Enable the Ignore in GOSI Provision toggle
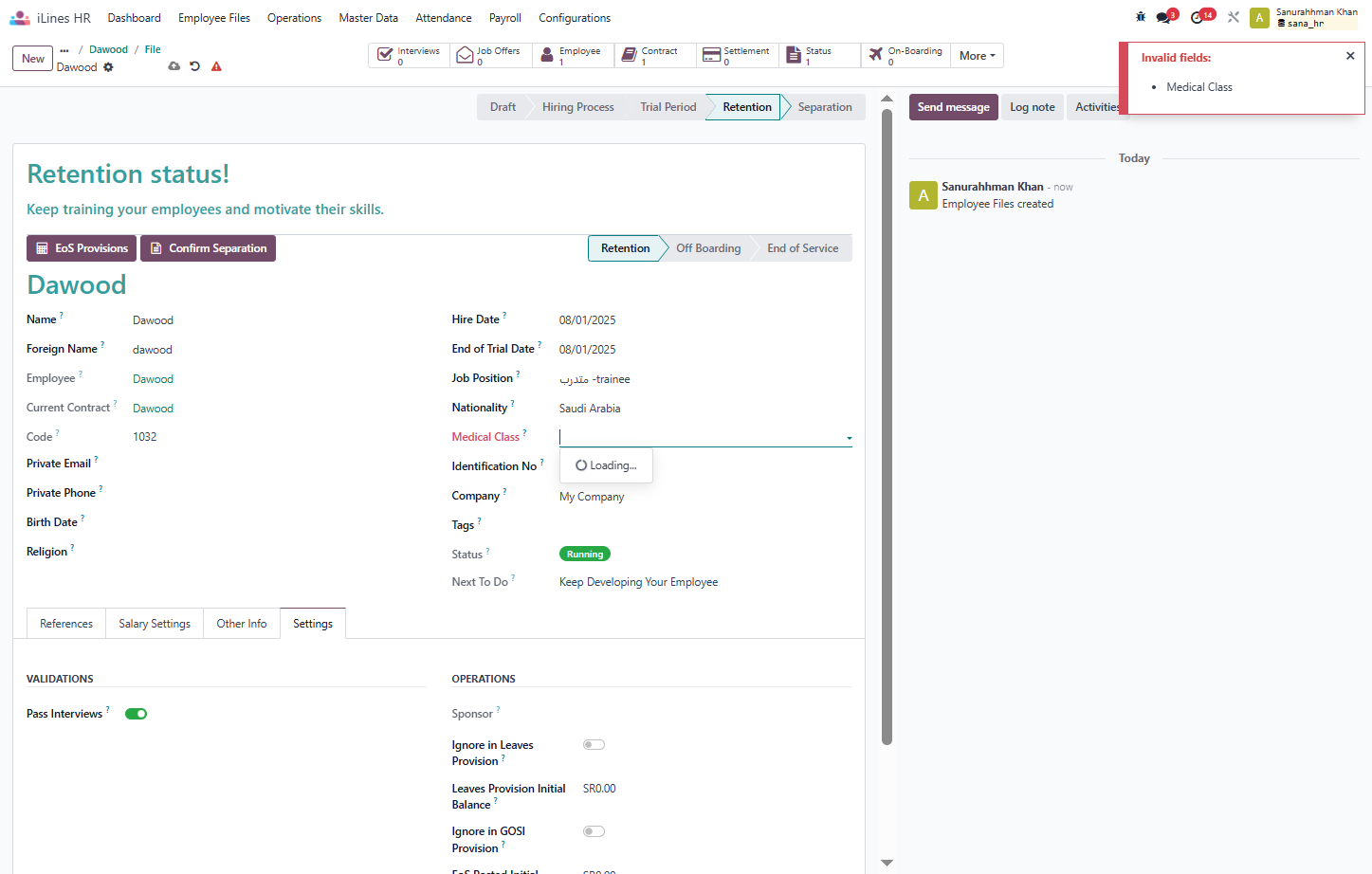The height and width of the screenshot is (874, 1372). (594, 831)
